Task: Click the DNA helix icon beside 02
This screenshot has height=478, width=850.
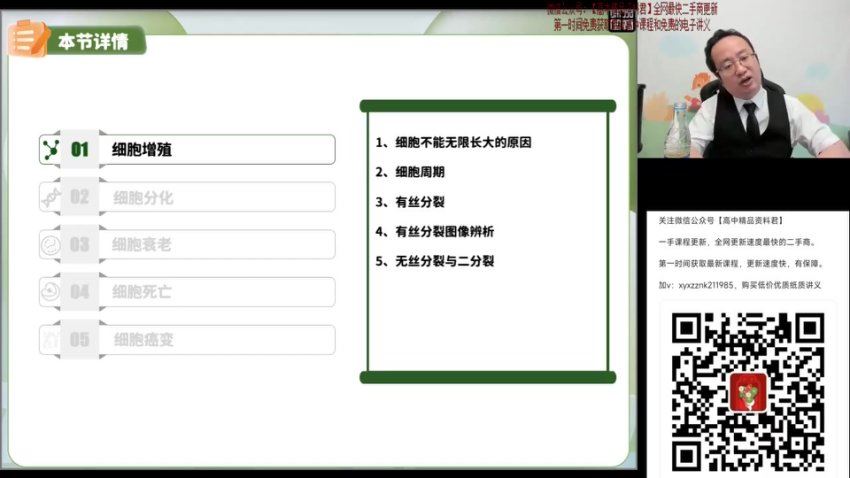Action: tap(51, 197)
